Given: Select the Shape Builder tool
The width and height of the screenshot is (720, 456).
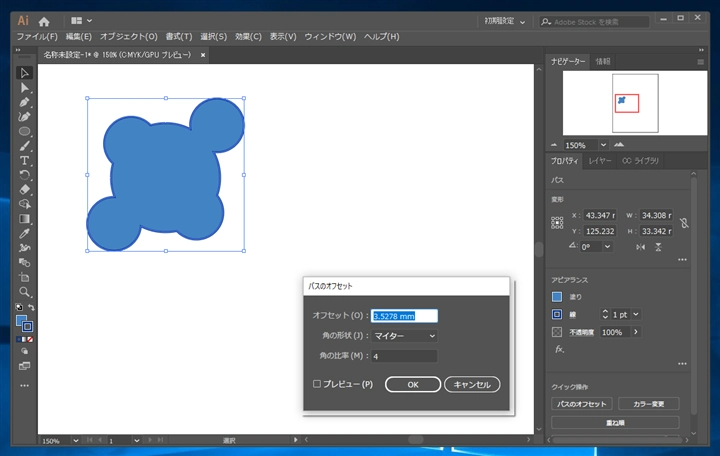Looking at the screenshot, I should [x=24, y=204].
